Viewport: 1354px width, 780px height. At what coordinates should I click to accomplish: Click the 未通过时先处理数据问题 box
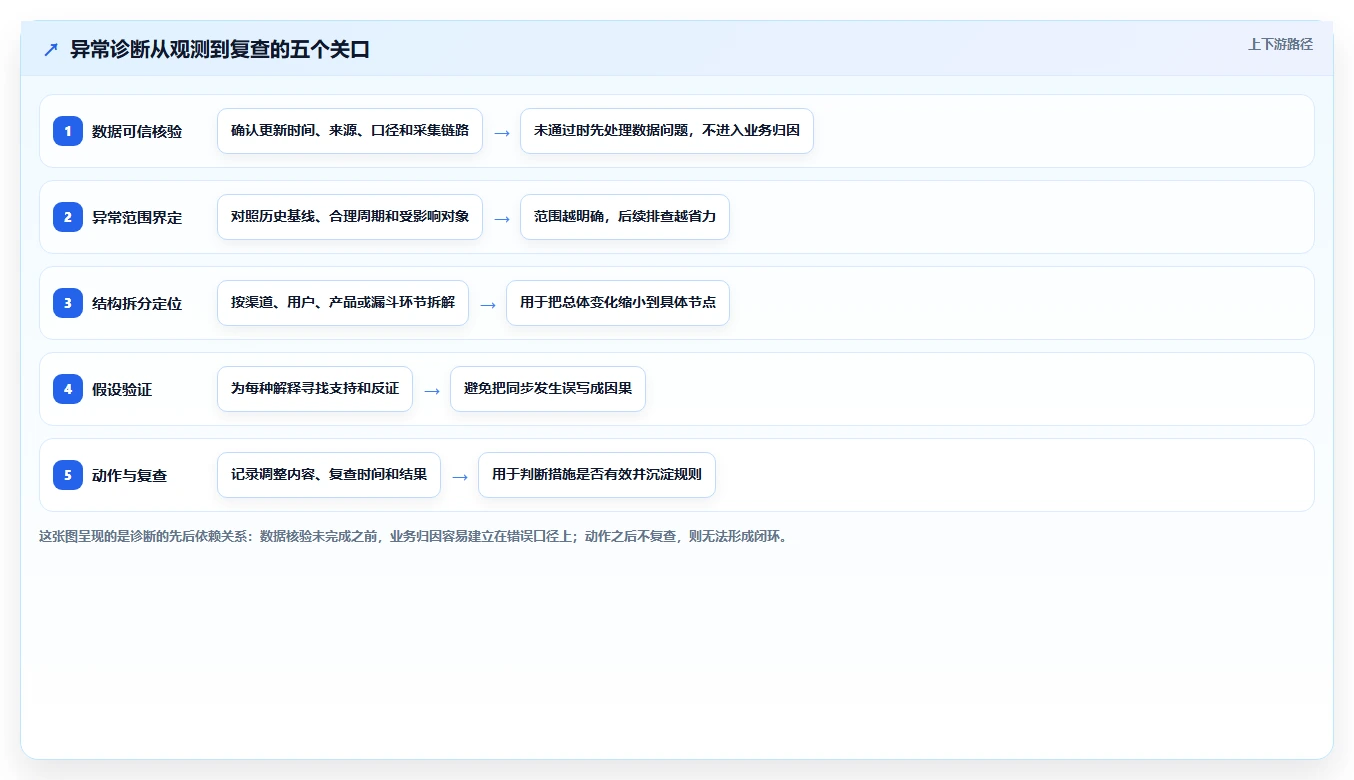(667, 131)
